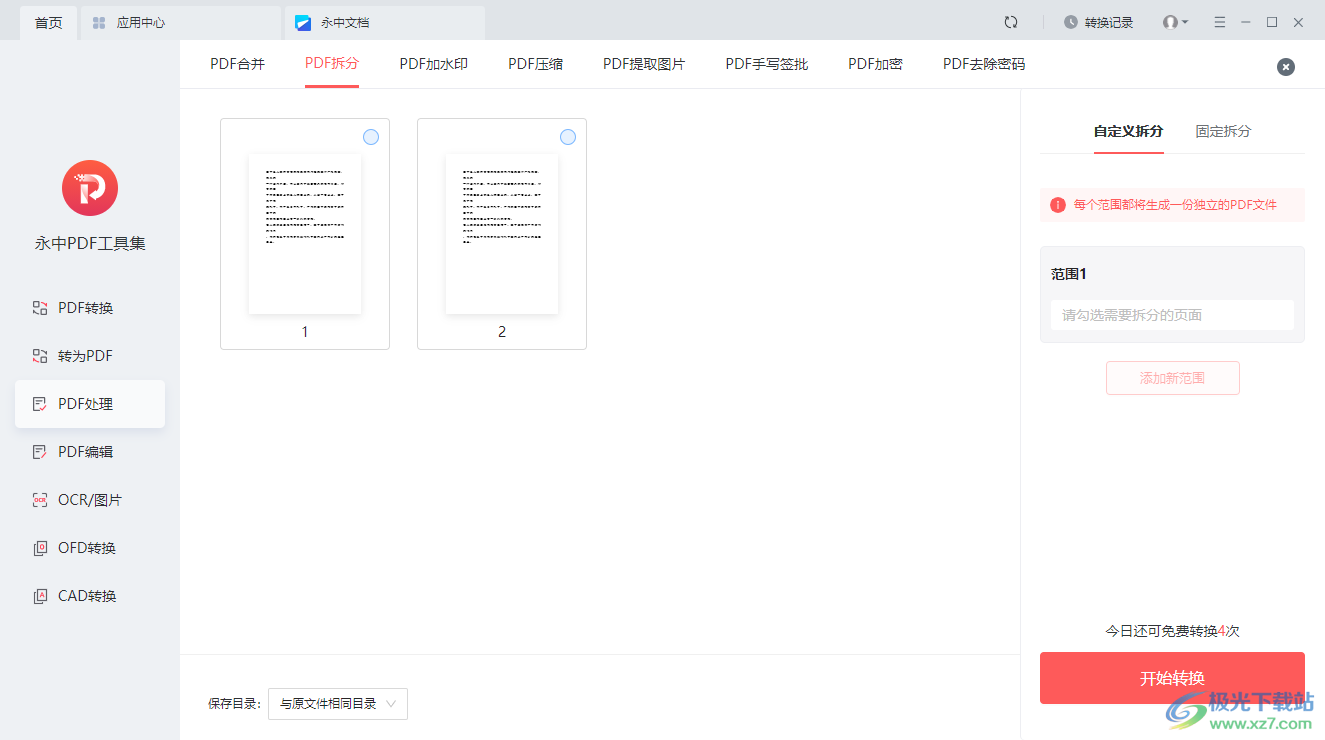Open the 应用中心 window tab
Image resolution: width=1325 pixels, height=740 pixels.
180,22
